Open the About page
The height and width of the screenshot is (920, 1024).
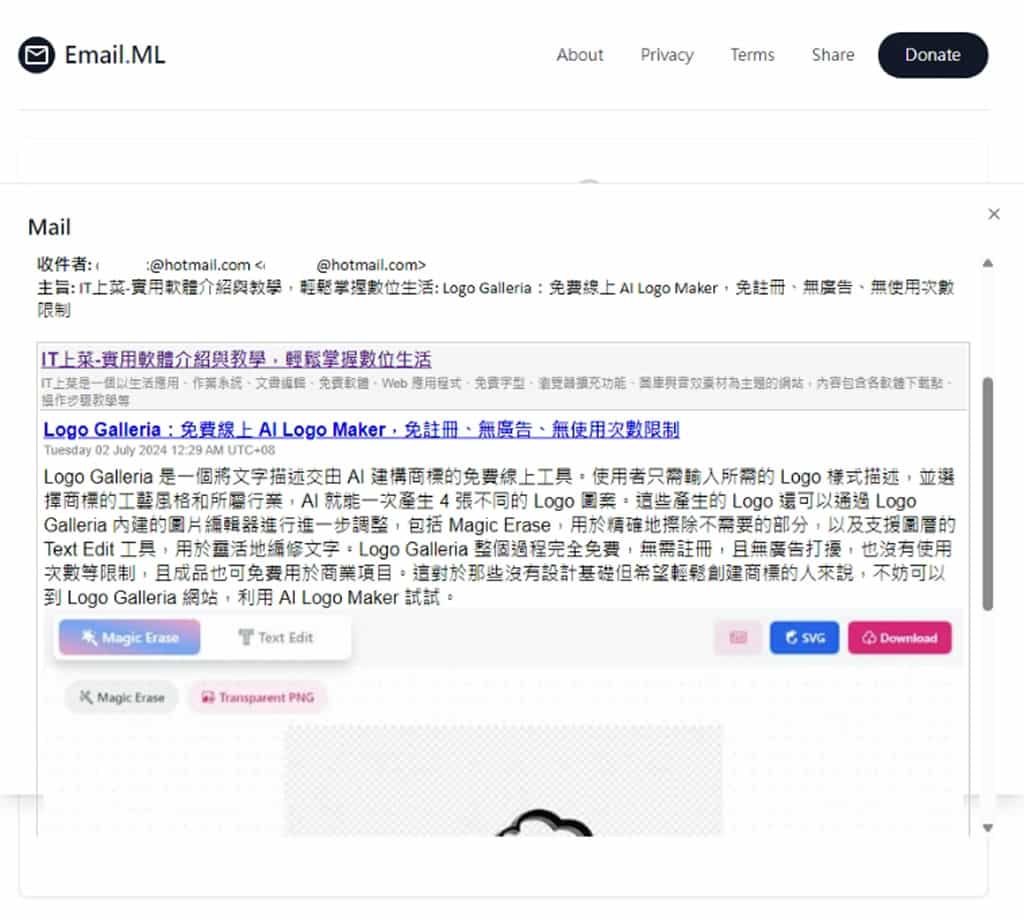click(579, 55)
